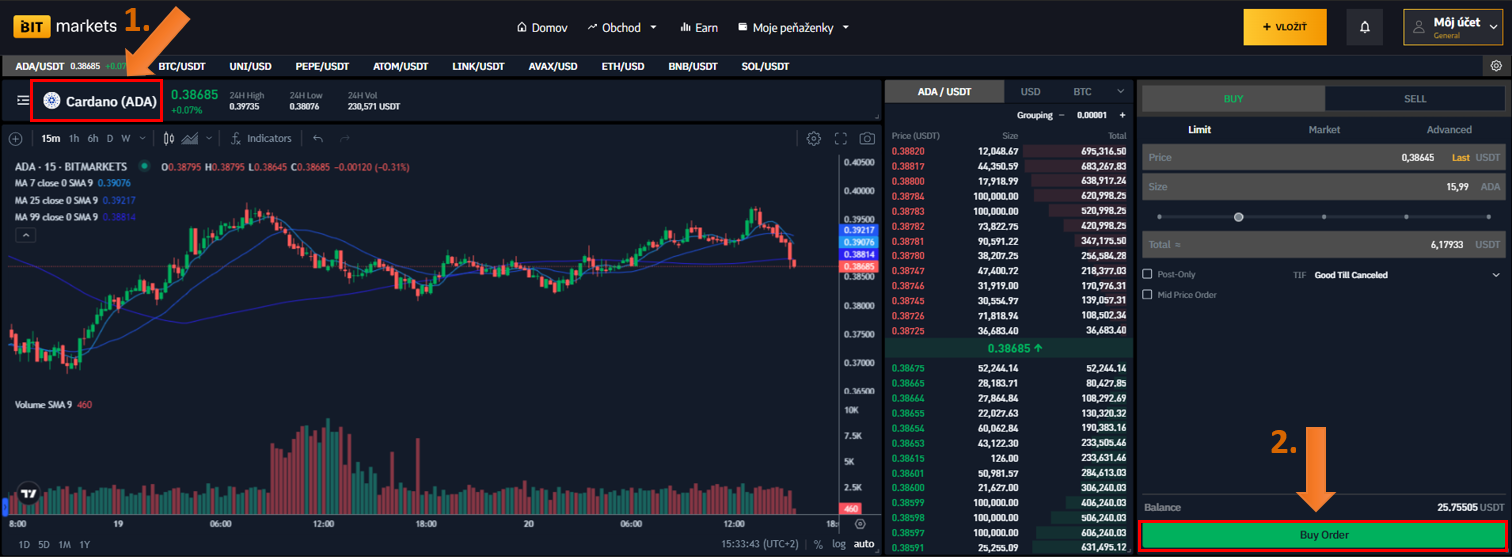The height and width of the screenshot is (557, 1512).
Task: Open notifications bell
Action: coord(1365,27)
